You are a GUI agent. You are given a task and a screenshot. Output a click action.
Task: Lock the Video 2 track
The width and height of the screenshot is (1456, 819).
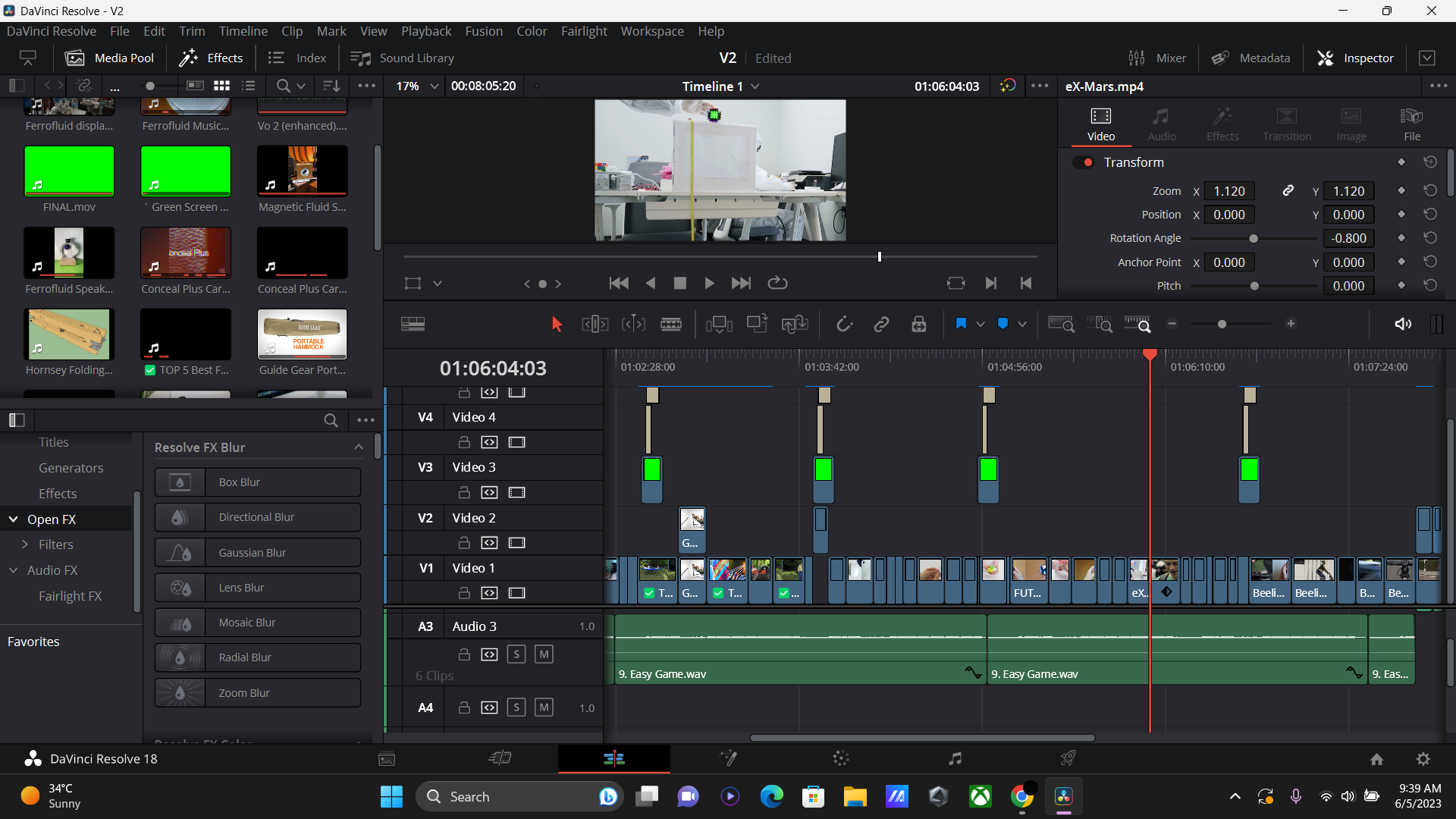[464, 543]
